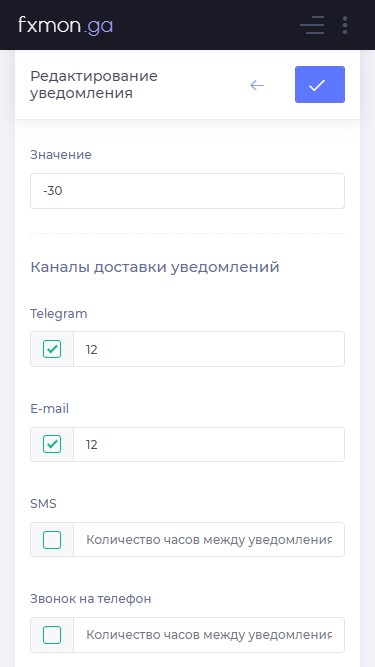Click the Telegram hours input field
This screenshot has height=667, width=375.
coord(209,349)
